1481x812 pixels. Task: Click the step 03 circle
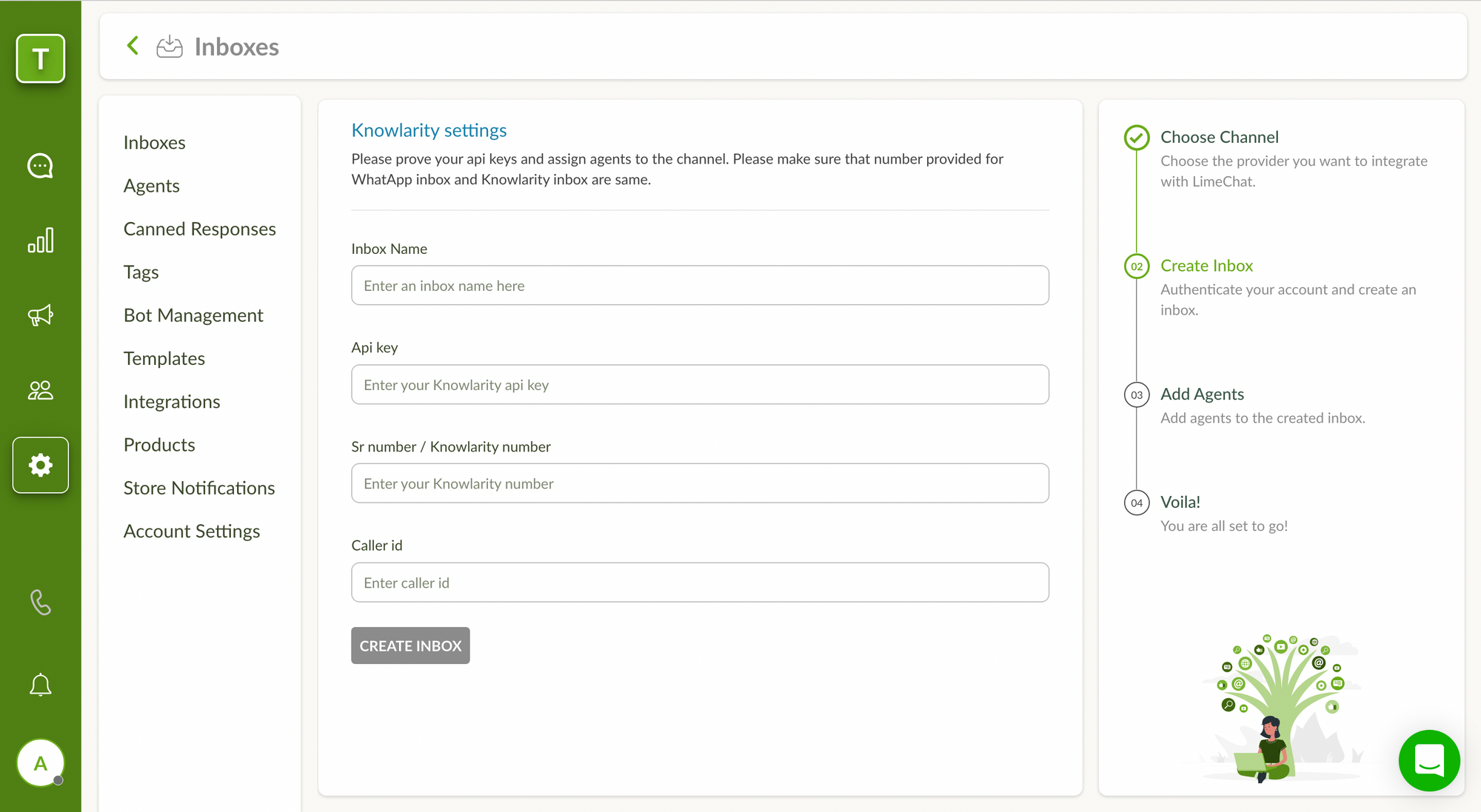[1137, 395]
